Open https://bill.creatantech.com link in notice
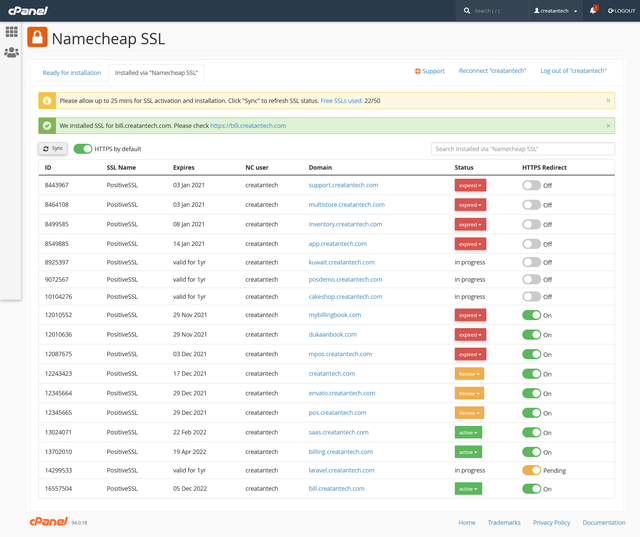This screenshot has height=537, width=640. (x=248, y=126)
